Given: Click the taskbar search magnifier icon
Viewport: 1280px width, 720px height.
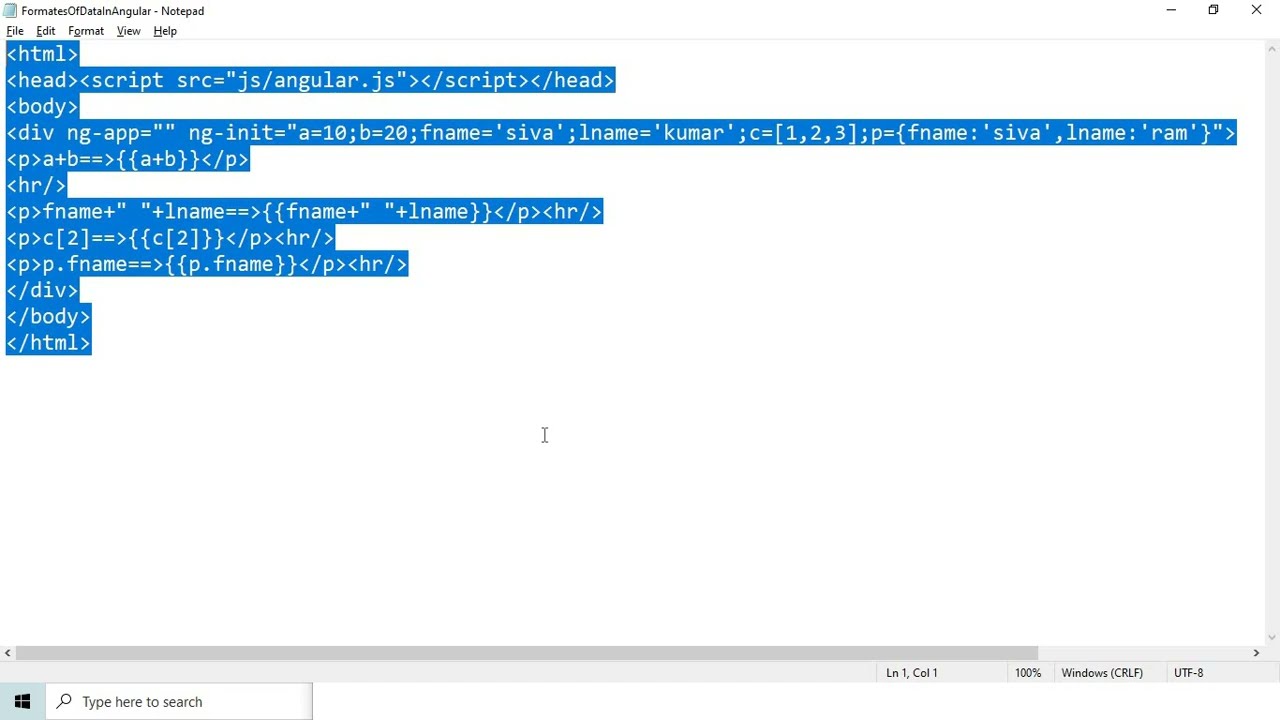Looking at the screenshot, I should (64, 702).
